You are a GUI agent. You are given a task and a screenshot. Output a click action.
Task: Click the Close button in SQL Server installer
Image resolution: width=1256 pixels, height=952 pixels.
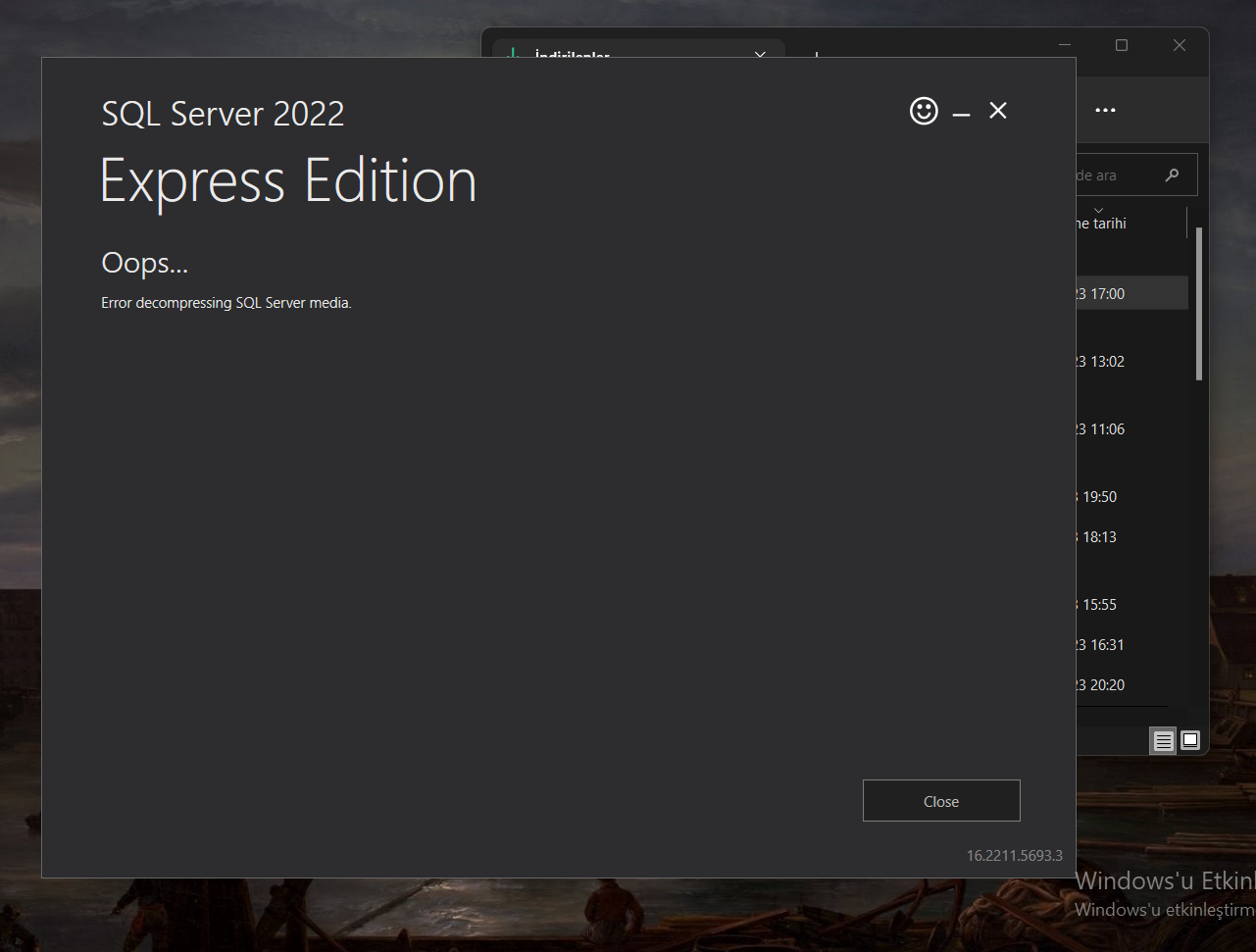coord(941,801)
